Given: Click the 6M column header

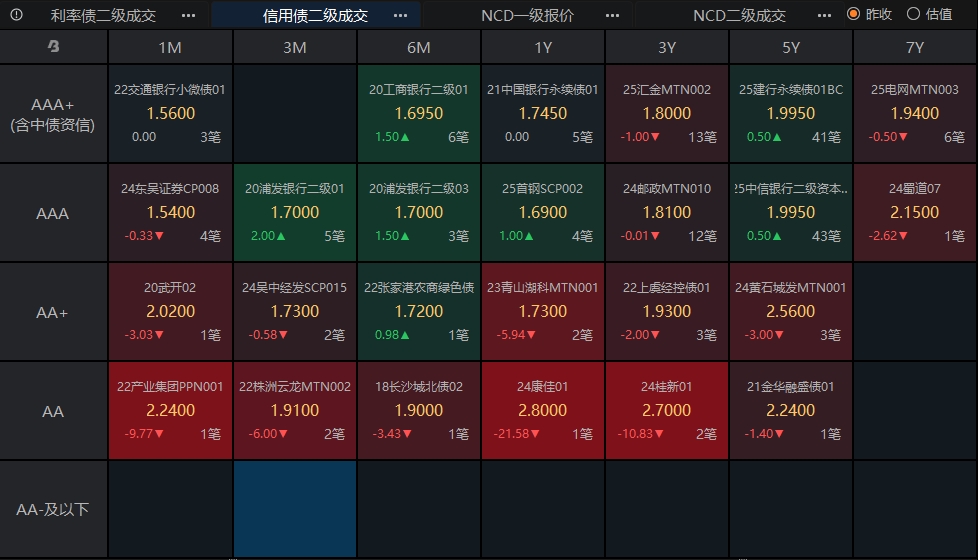Looking at the screenshot, I should [x=419, y=47].
